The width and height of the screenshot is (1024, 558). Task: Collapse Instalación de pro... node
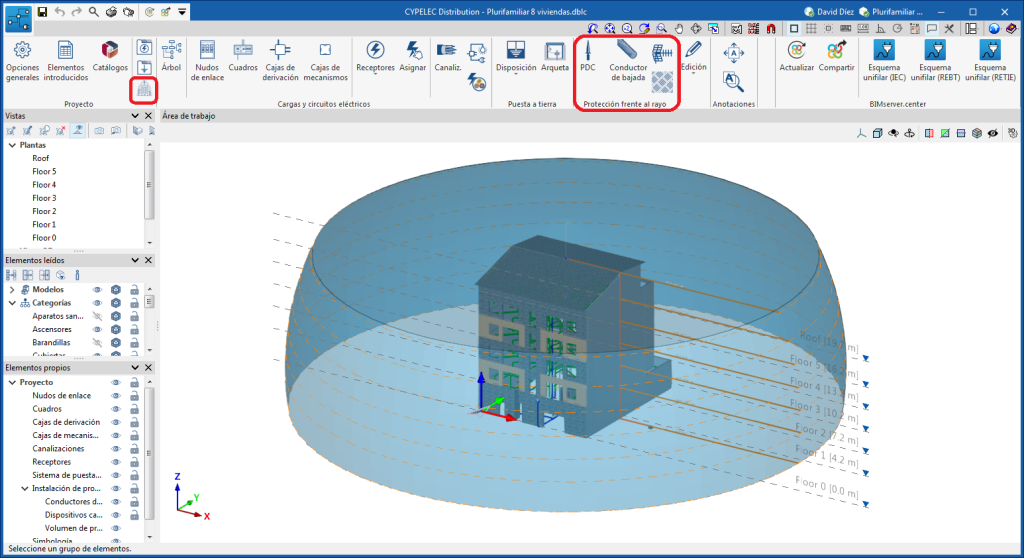click(x=25, y=488)
